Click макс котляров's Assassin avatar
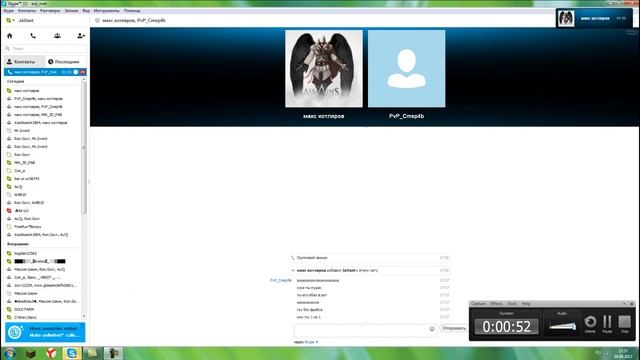Screen dimensions: 640x360 (x=324, y=69)
